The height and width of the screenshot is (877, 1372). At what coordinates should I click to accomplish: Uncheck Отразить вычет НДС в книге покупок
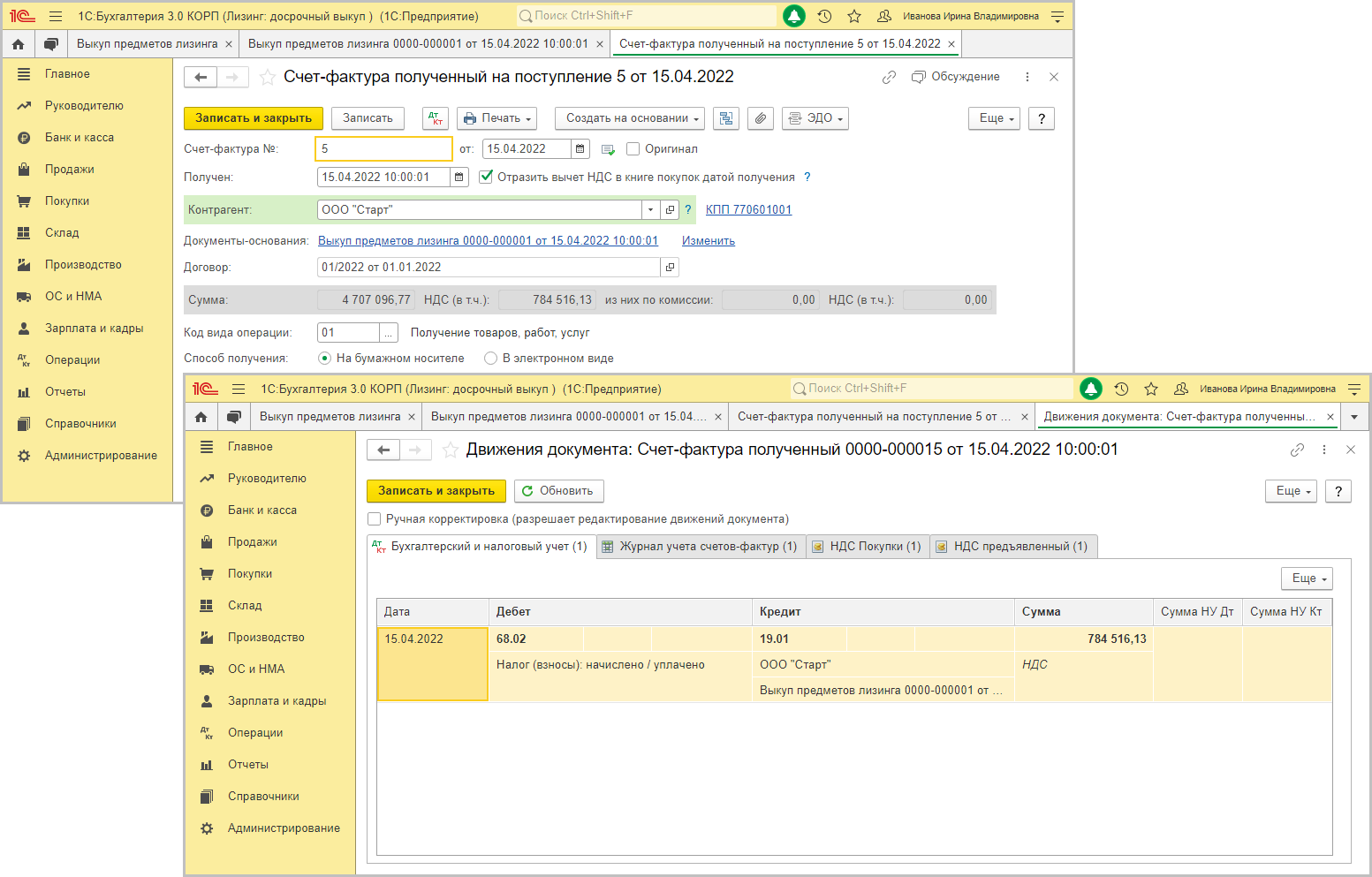pyautogui.click(x=486, y=178)
